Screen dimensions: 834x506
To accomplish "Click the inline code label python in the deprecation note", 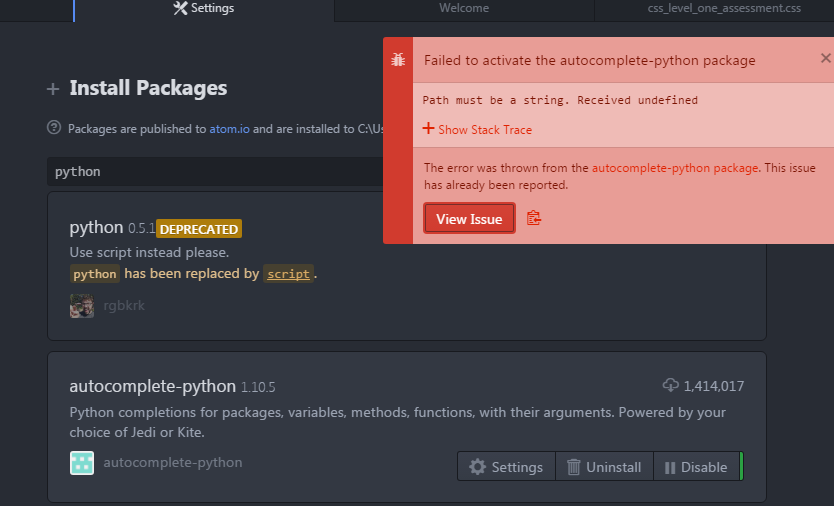I will pos(95,274).
